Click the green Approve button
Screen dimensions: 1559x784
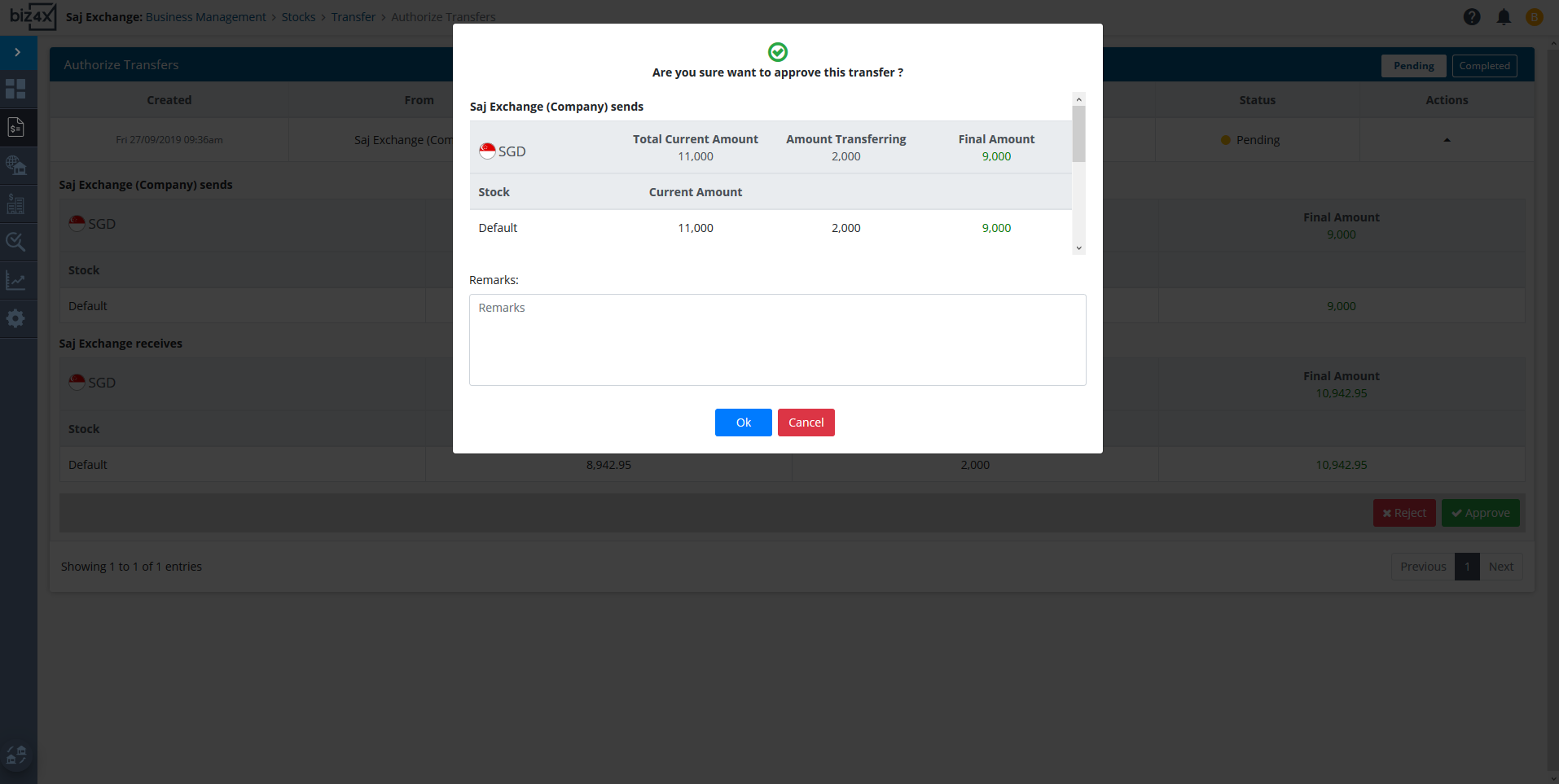coord(1481,513)
